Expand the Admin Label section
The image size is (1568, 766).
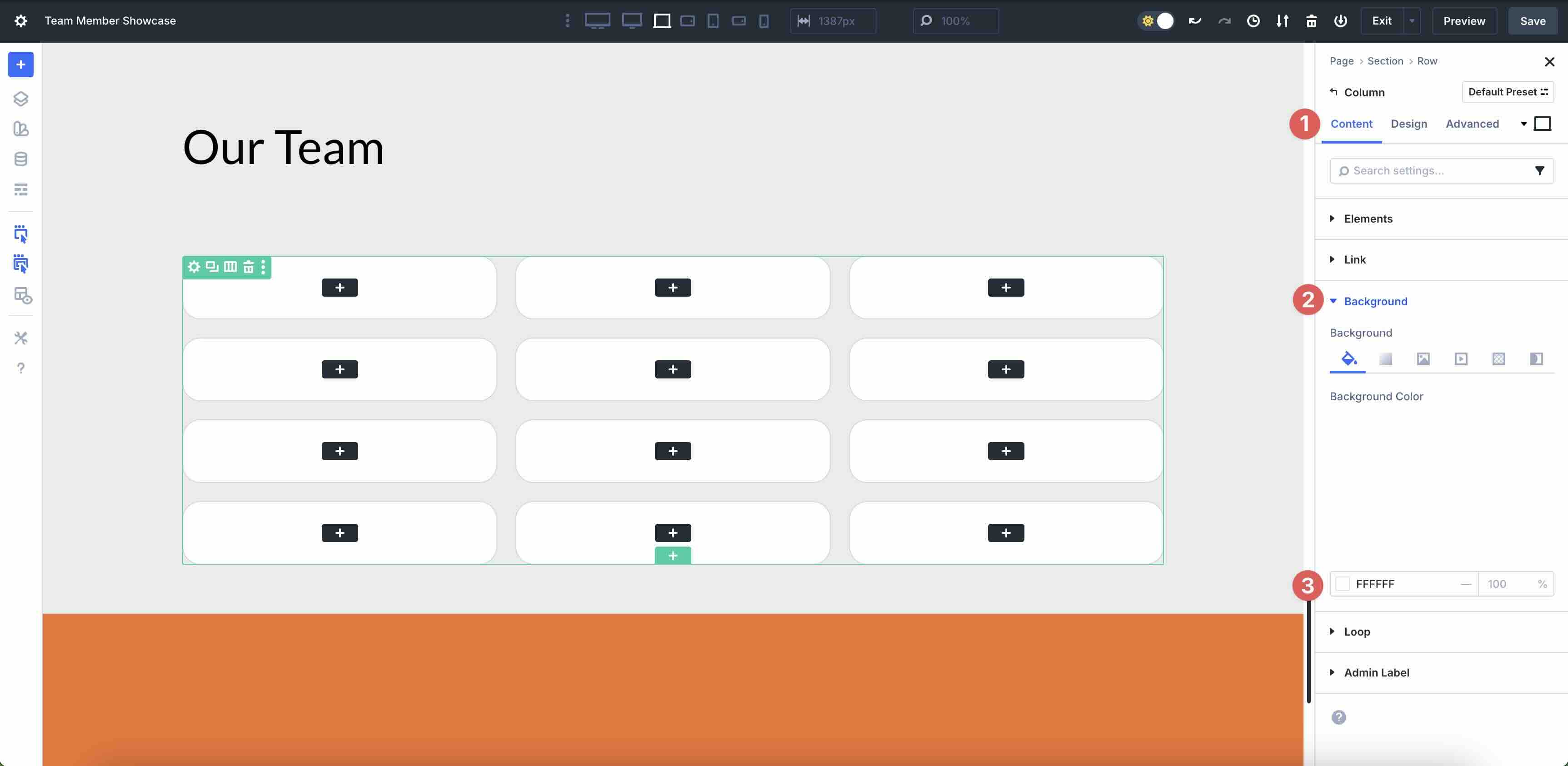[x=1376, y=672]
